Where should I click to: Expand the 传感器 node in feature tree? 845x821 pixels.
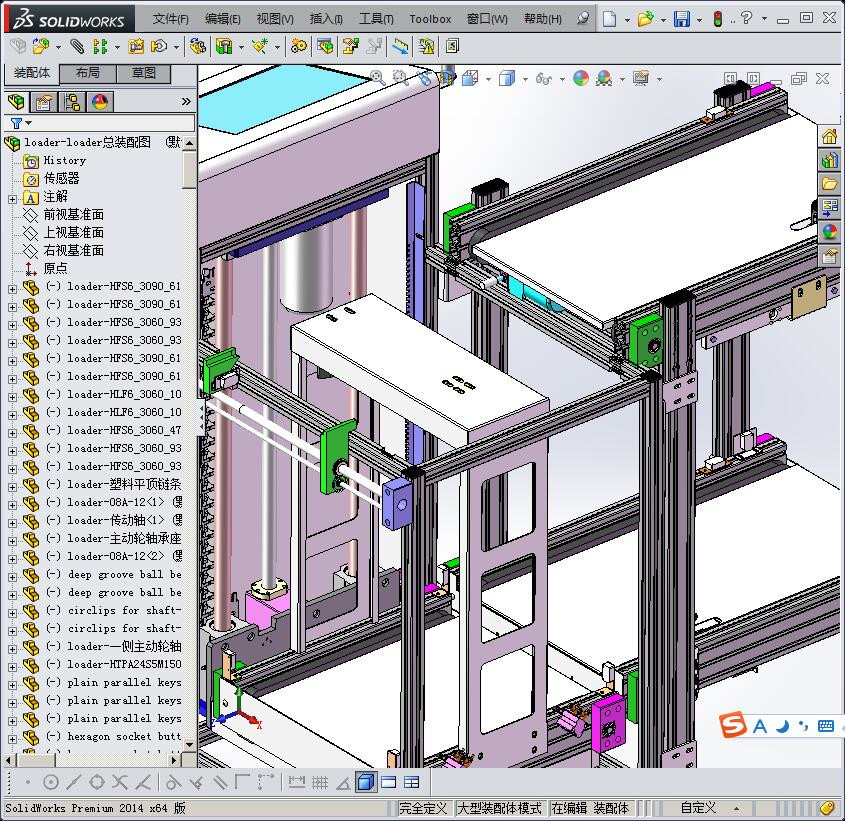[65, 179]
